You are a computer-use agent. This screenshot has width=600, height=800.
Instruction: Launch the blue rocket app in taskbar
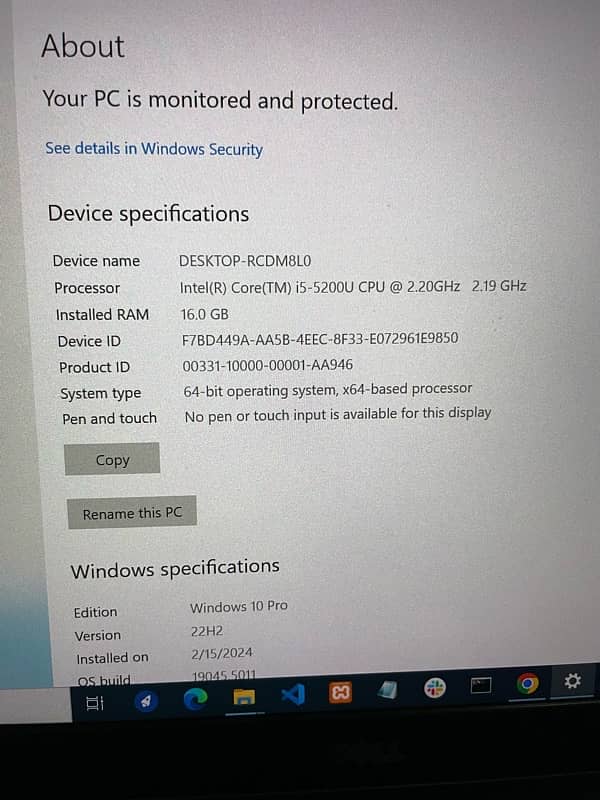coord(146,702)
